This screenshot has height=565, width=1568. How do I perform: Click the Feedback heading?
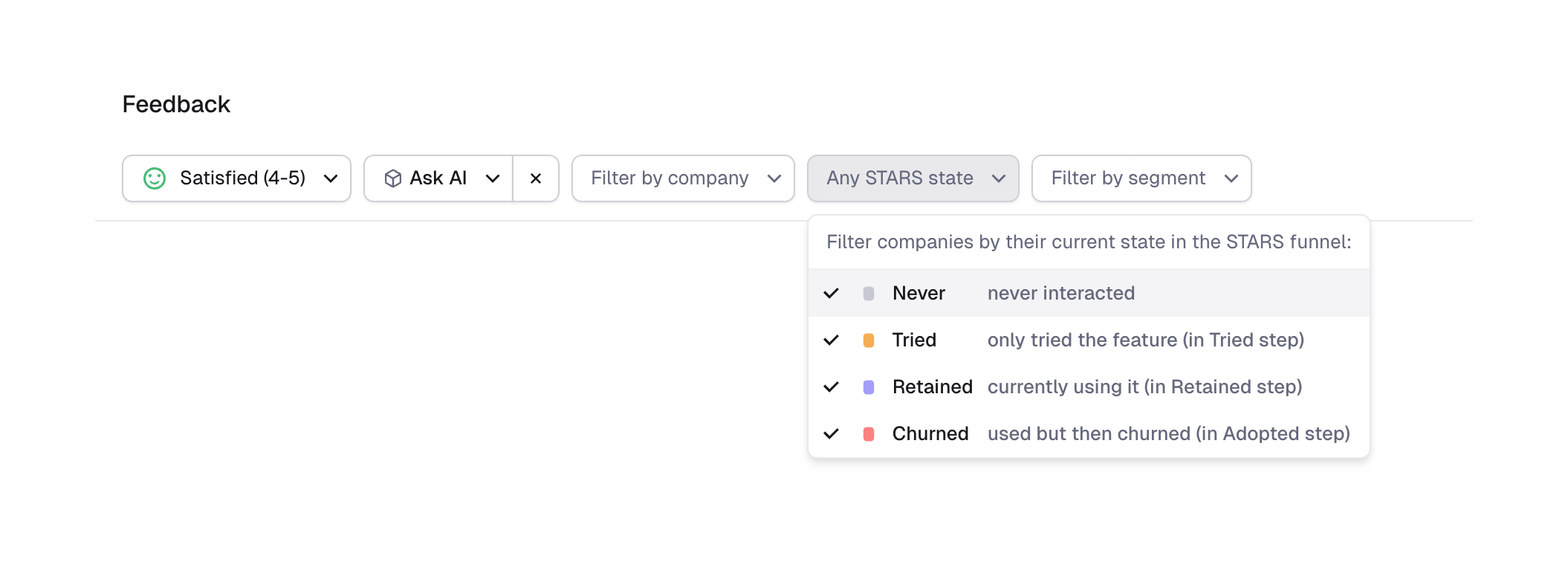[x=176, y=104]
